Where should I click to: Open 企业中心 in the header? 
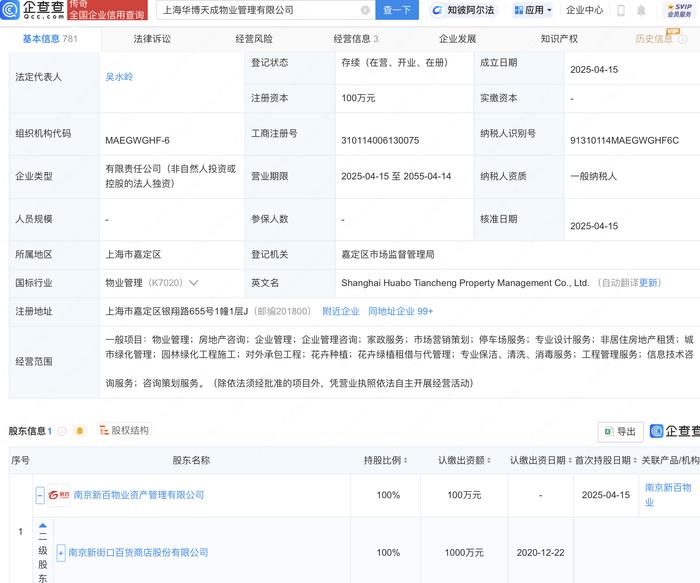click(x=584, y=10)
